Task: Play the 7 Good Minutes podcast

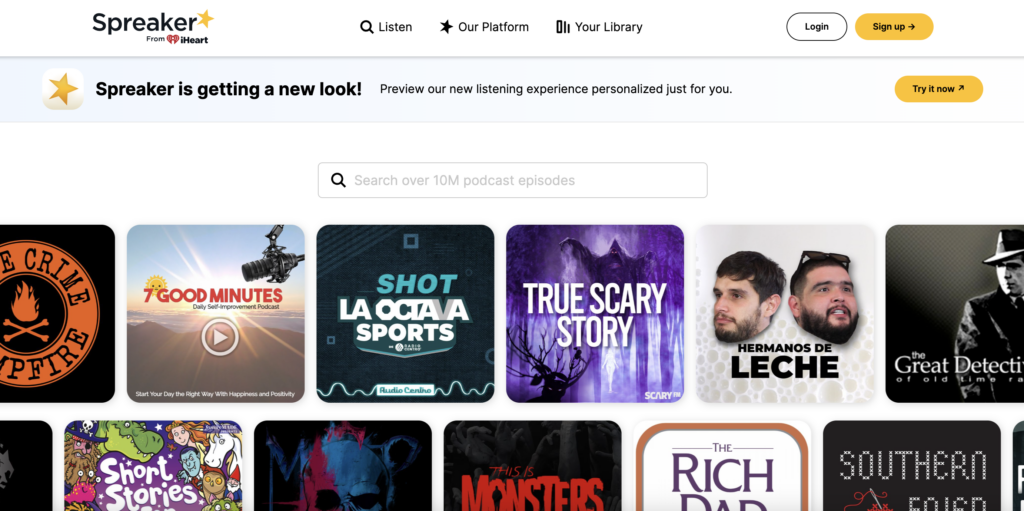Action: coord(219,337)
